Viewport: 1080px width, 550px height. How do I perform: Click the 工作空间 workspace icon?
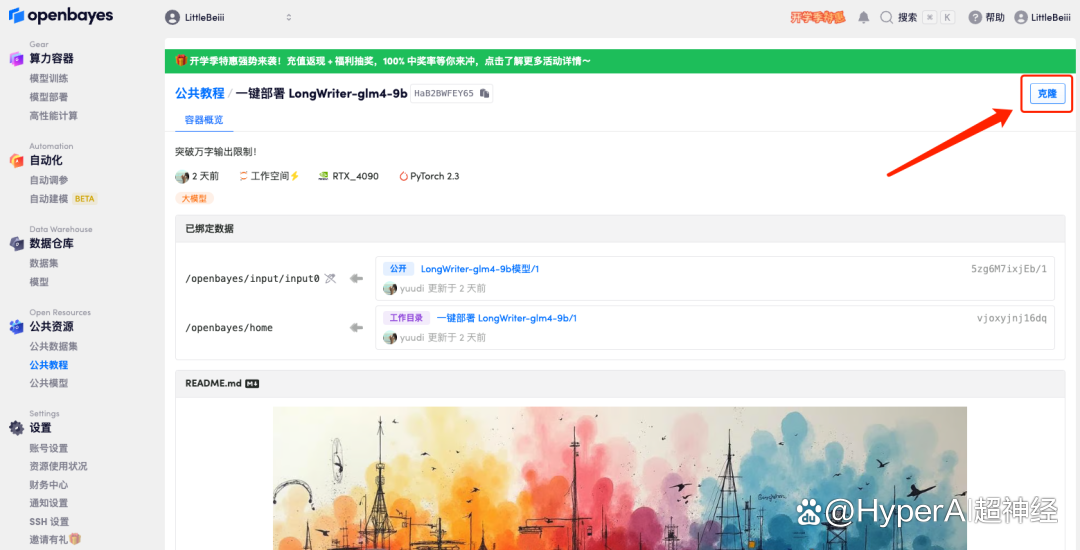click(x=243, y=176)
